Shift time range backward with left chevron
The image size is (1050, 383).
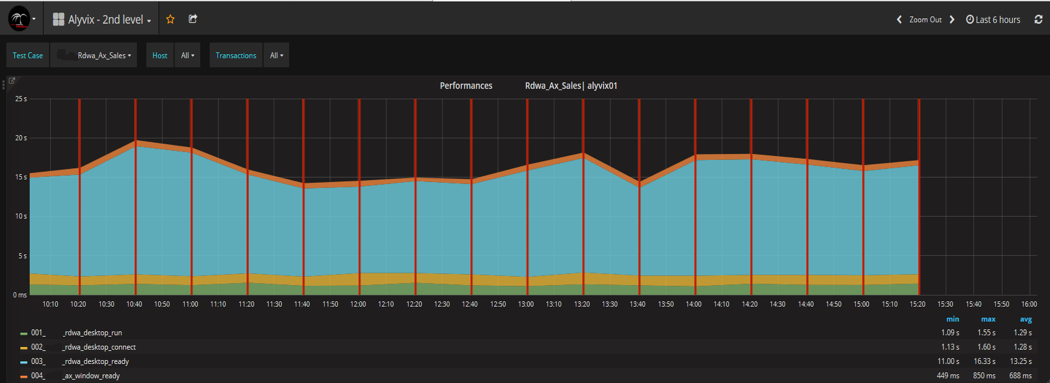point(899,20)
